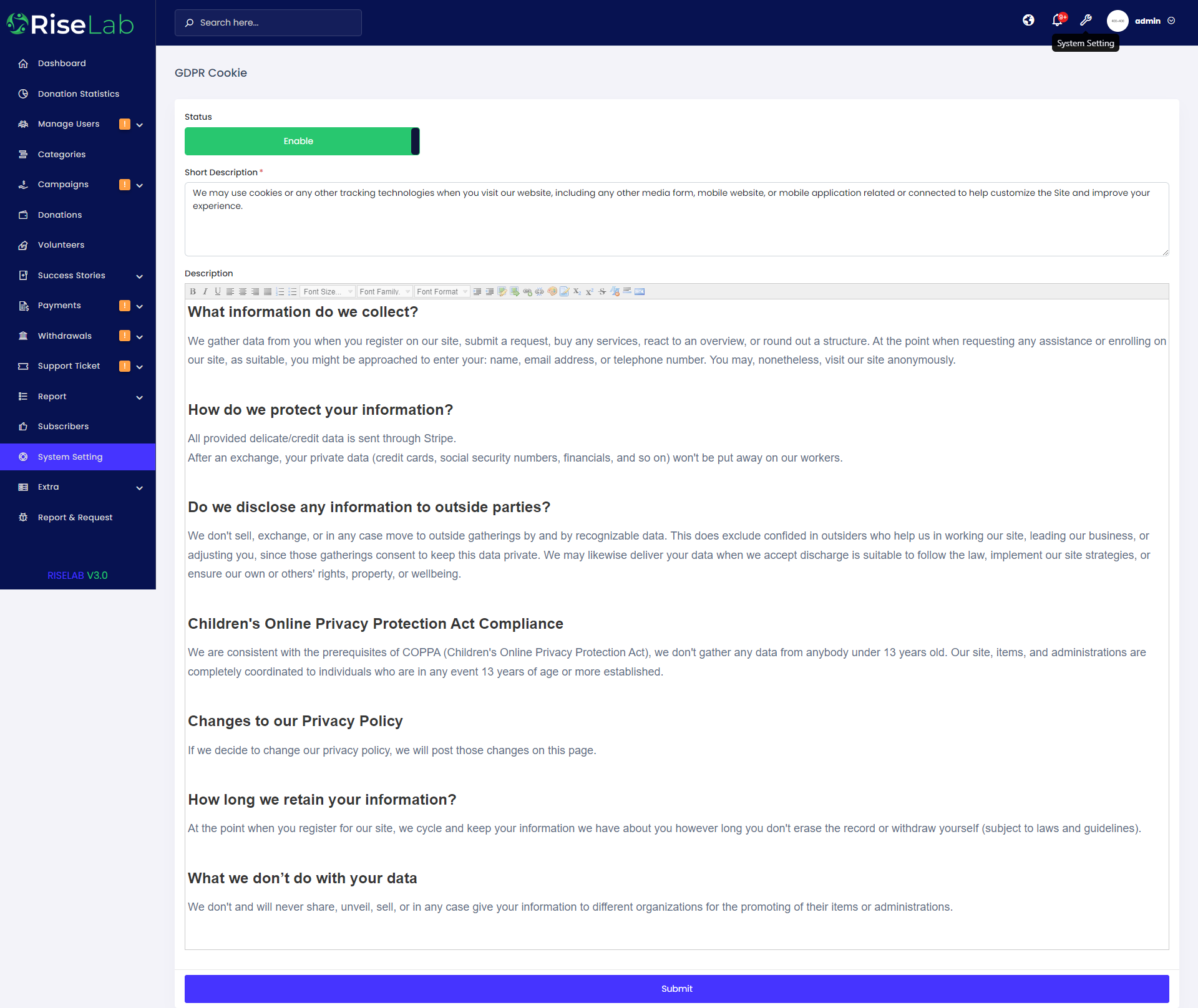
Task: Click the globe icon in header
Action: pyautogui.click(x=1028, y=21)
